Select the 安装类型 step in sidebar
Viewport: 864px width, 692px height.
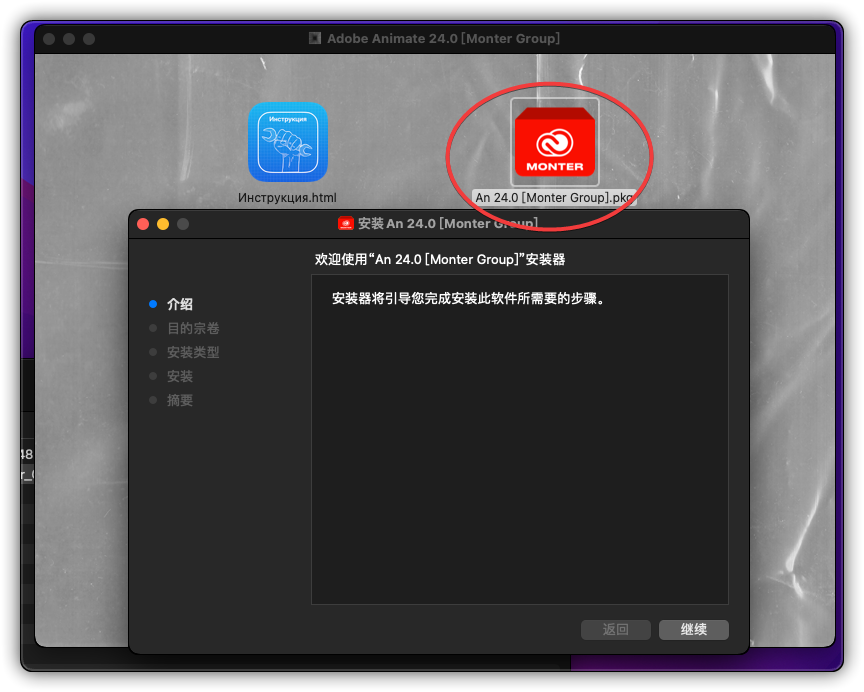pos(193,352)
